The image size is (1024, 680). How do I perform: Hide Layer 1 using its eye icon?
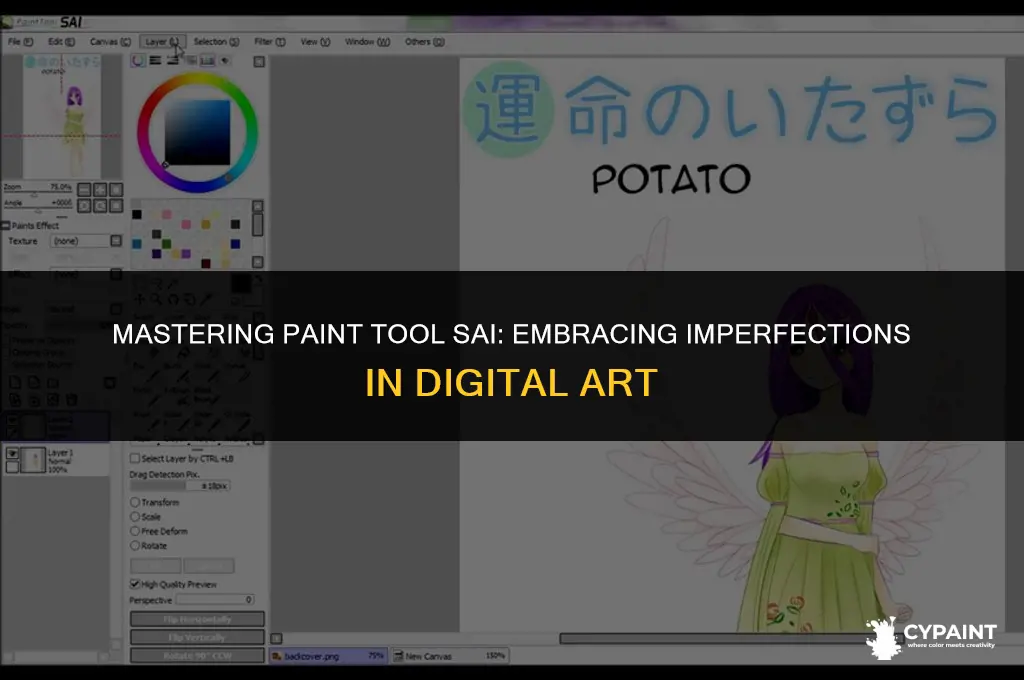tap(12, 453)
